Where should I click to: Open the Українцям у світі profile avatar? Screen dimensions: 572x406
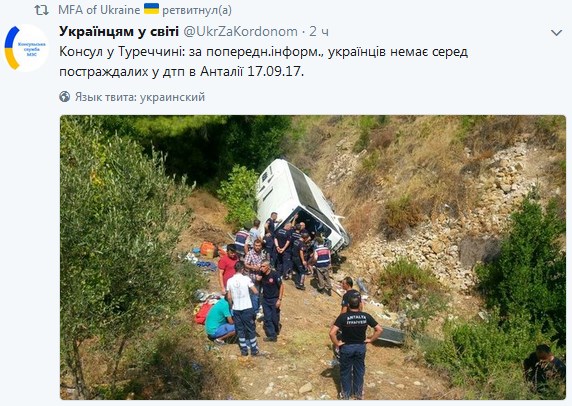coord(26,48)
